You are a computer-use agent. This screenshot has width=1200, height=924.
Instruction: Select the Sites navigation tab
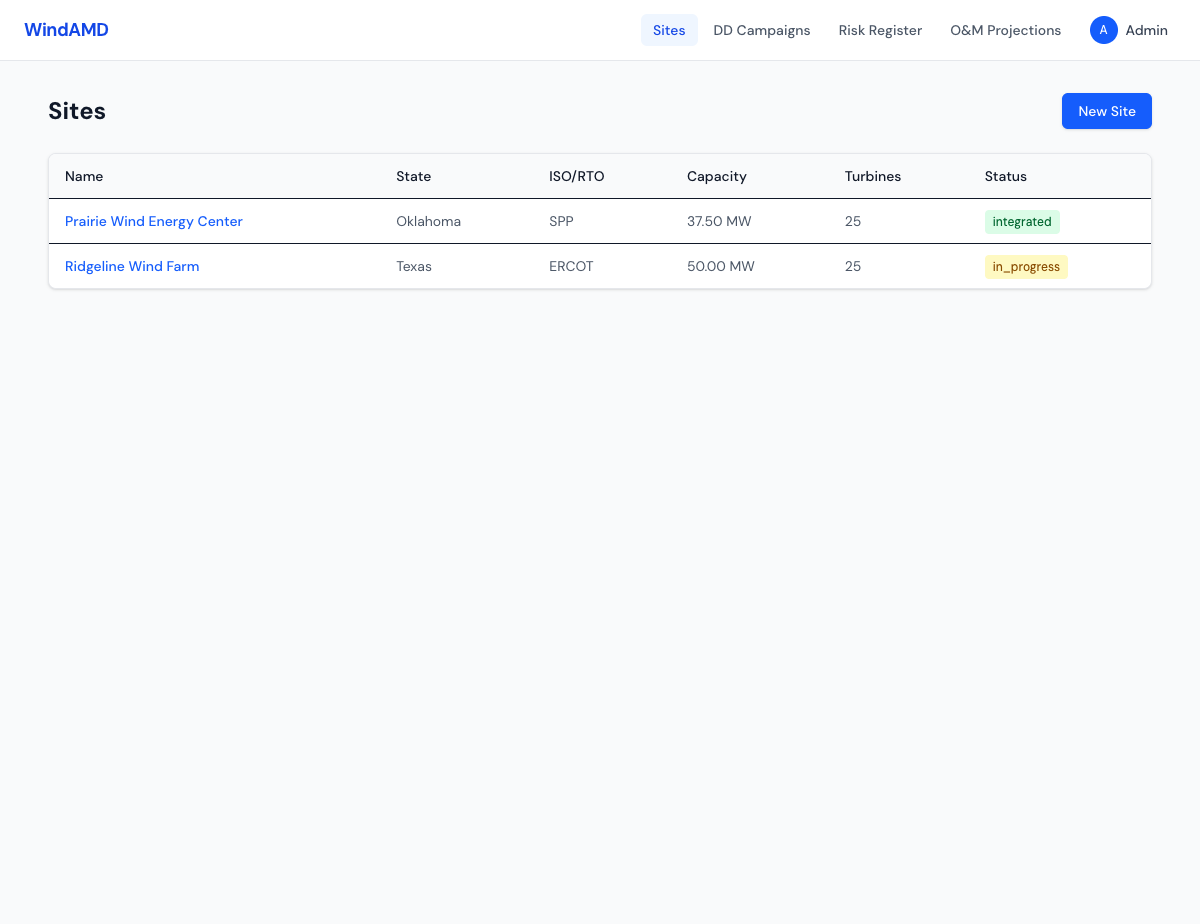point(669,30)
